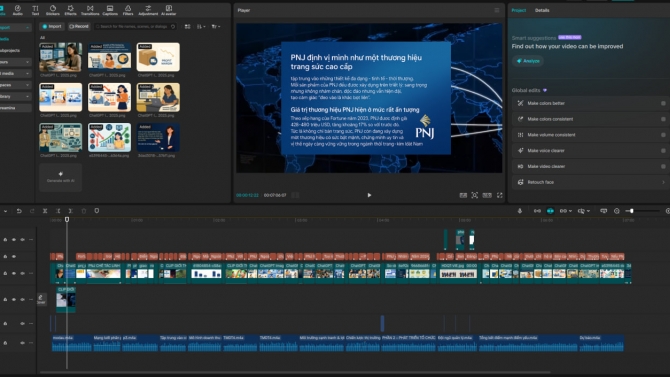Toggle Make colors consistent

click(x=663, y=119)
